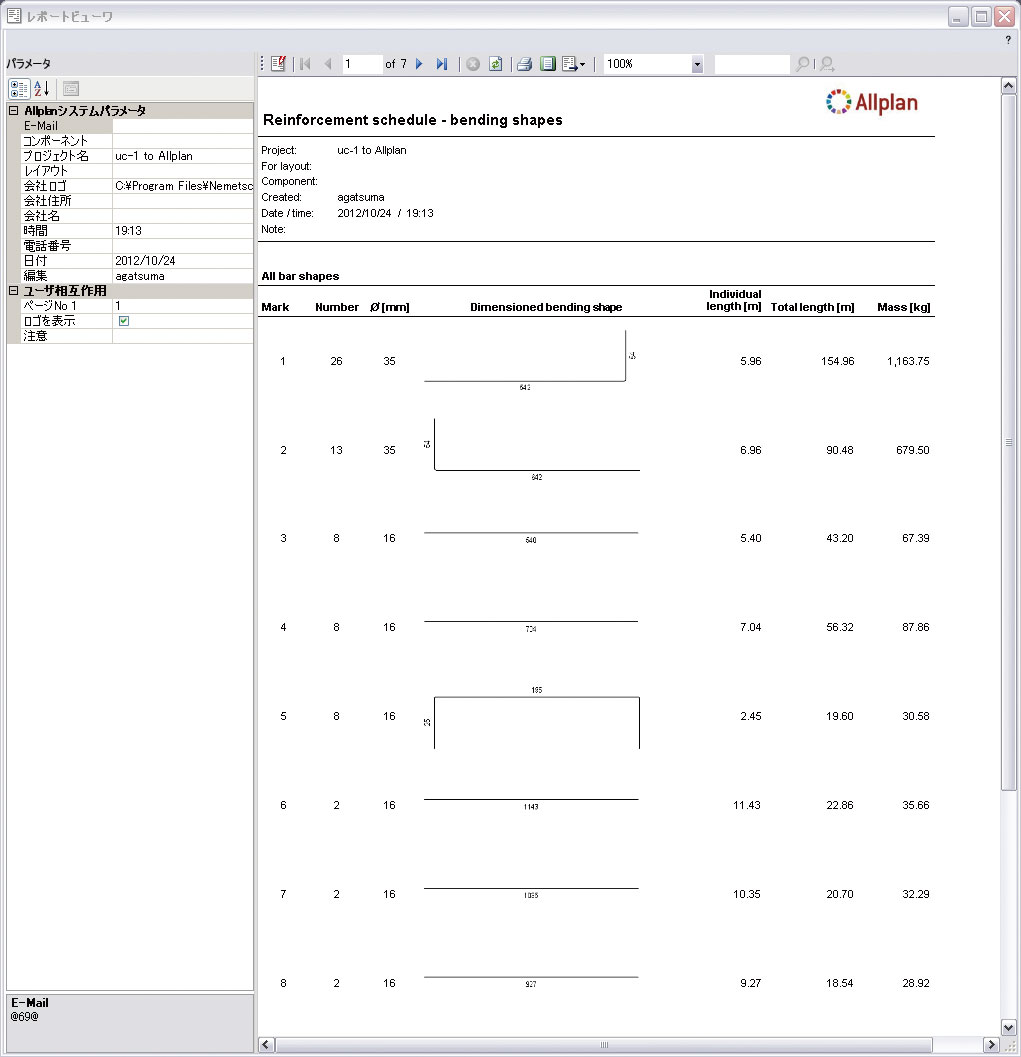1021x1057 pixels.
Task: Click individual length 11.43 in the table
Action: 747,806
